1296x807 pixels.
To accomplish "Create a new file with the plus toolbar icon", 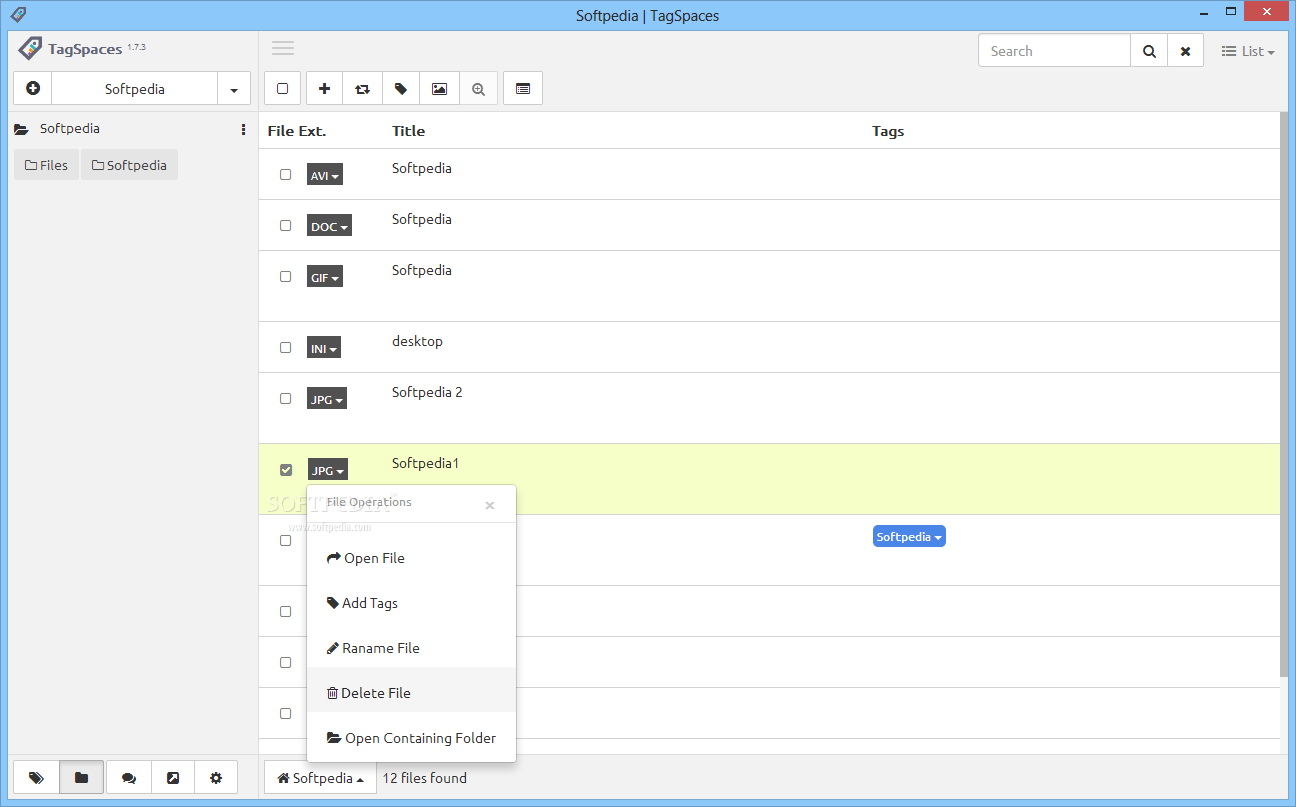I will [324, 89].
